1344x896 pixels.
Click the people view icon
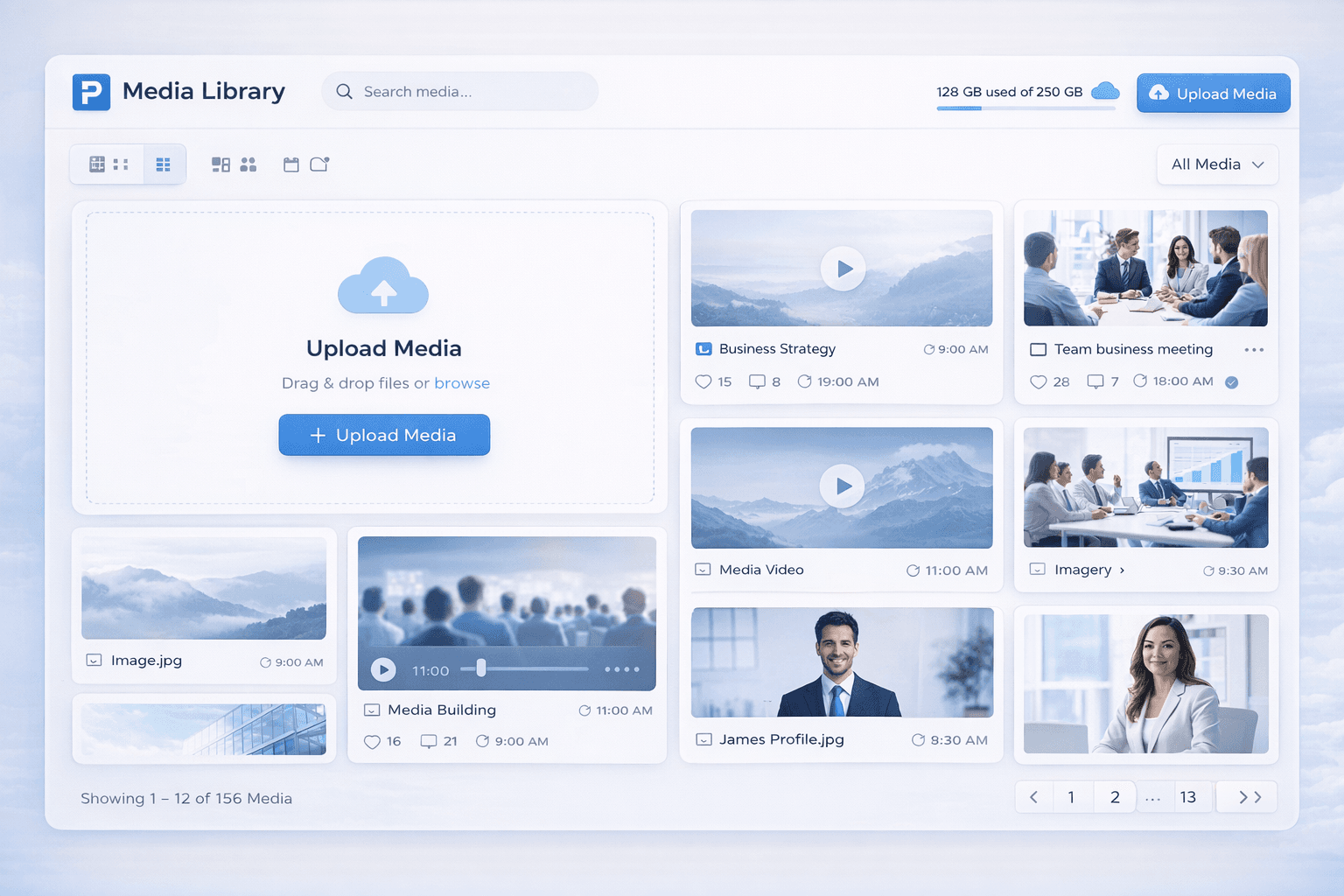248,164
